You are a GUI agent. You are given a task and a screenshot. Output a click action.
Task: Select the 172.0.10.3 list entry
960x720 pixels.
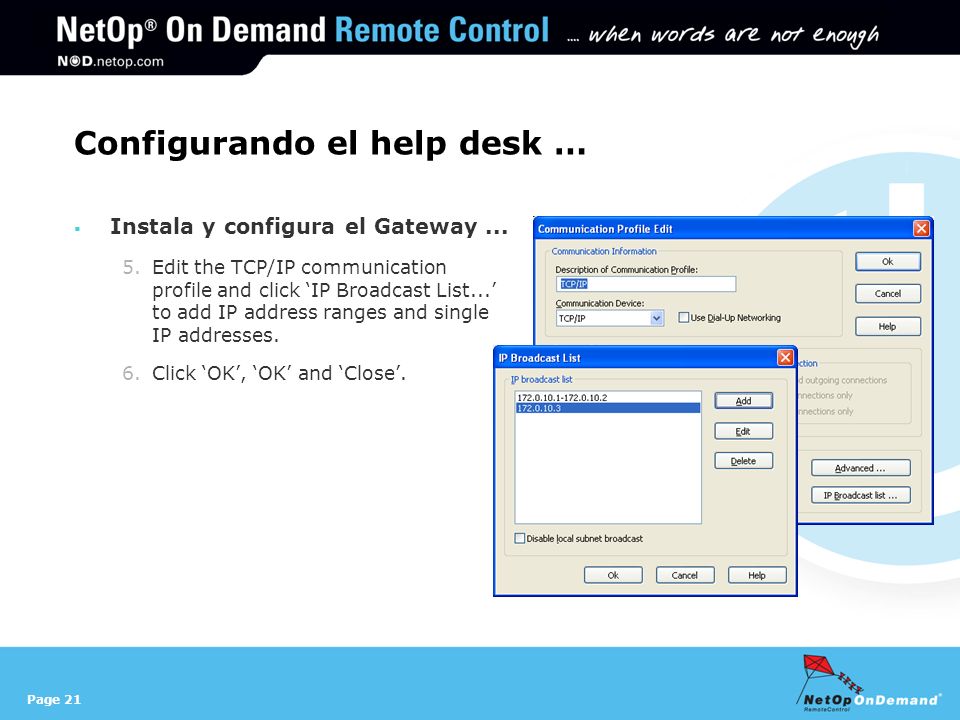[607, 408]
